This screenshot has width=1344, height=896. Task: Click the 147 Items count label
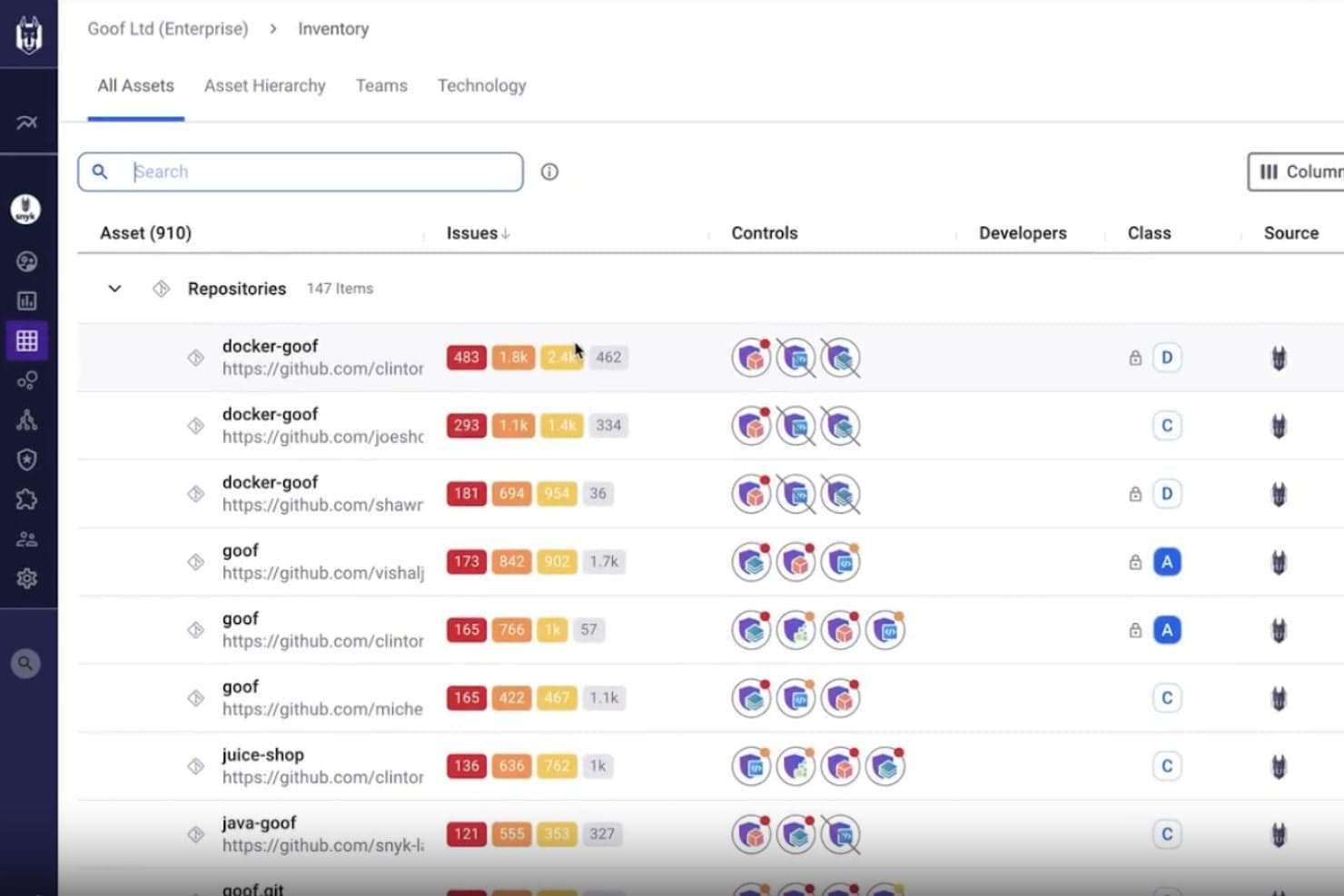point(340,289)
